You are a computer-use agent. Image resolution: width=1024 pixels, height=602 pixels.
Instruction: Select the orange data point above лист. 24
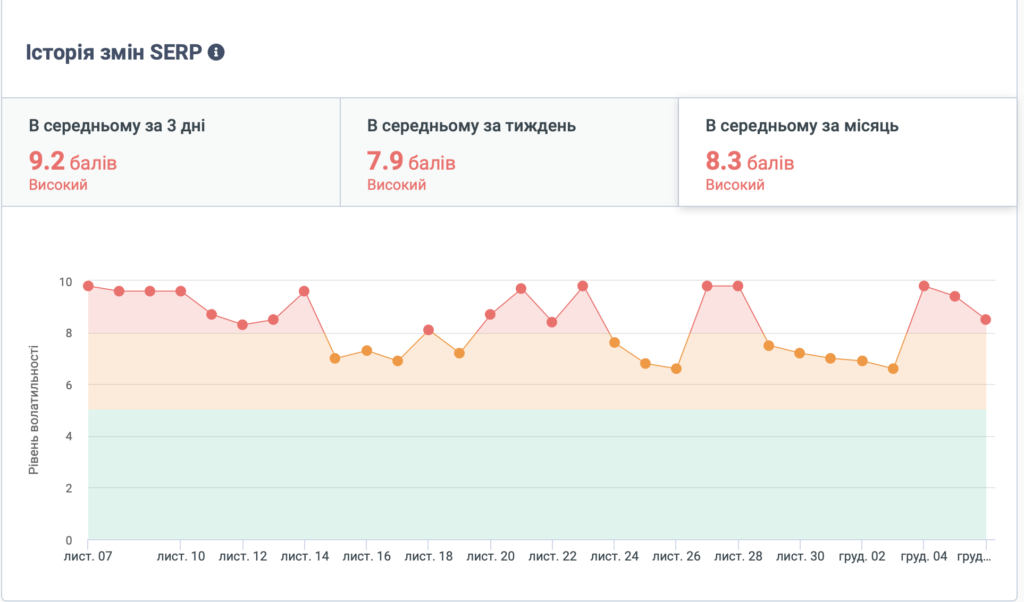[x=614, y=342]
